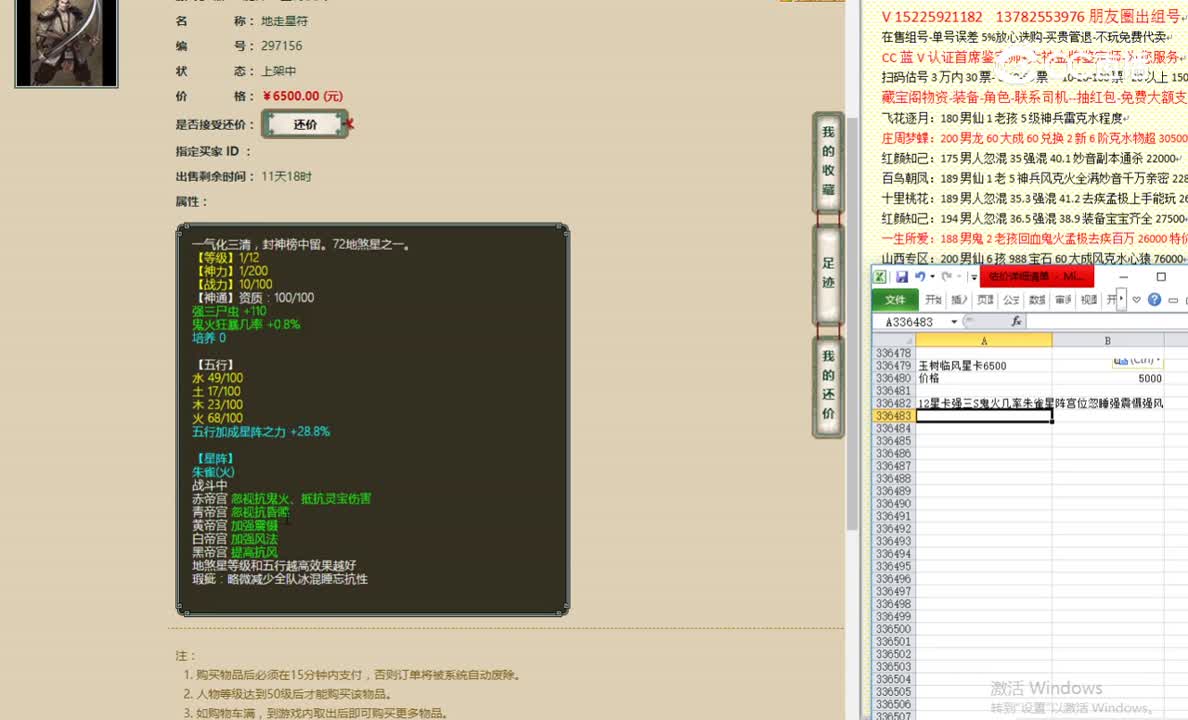The height and width of the screenshot is (720, 1188).
Task: Minimize the Excel window
Action: [1124, 277]
